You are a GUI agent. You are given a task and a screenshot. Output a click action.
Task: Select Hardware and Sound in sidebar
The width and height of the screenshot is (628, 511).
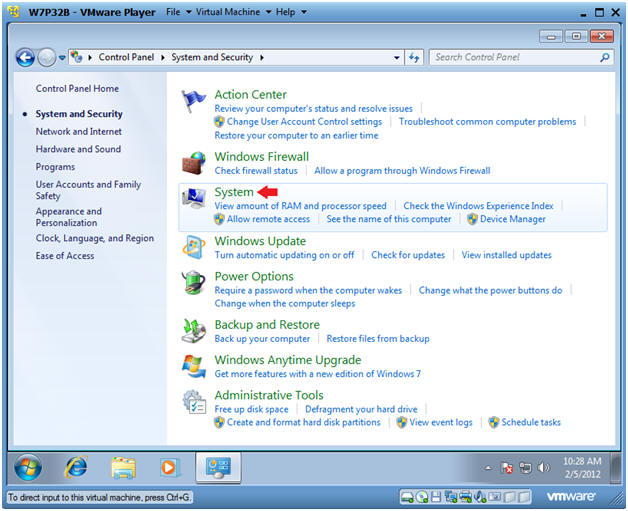78,149
